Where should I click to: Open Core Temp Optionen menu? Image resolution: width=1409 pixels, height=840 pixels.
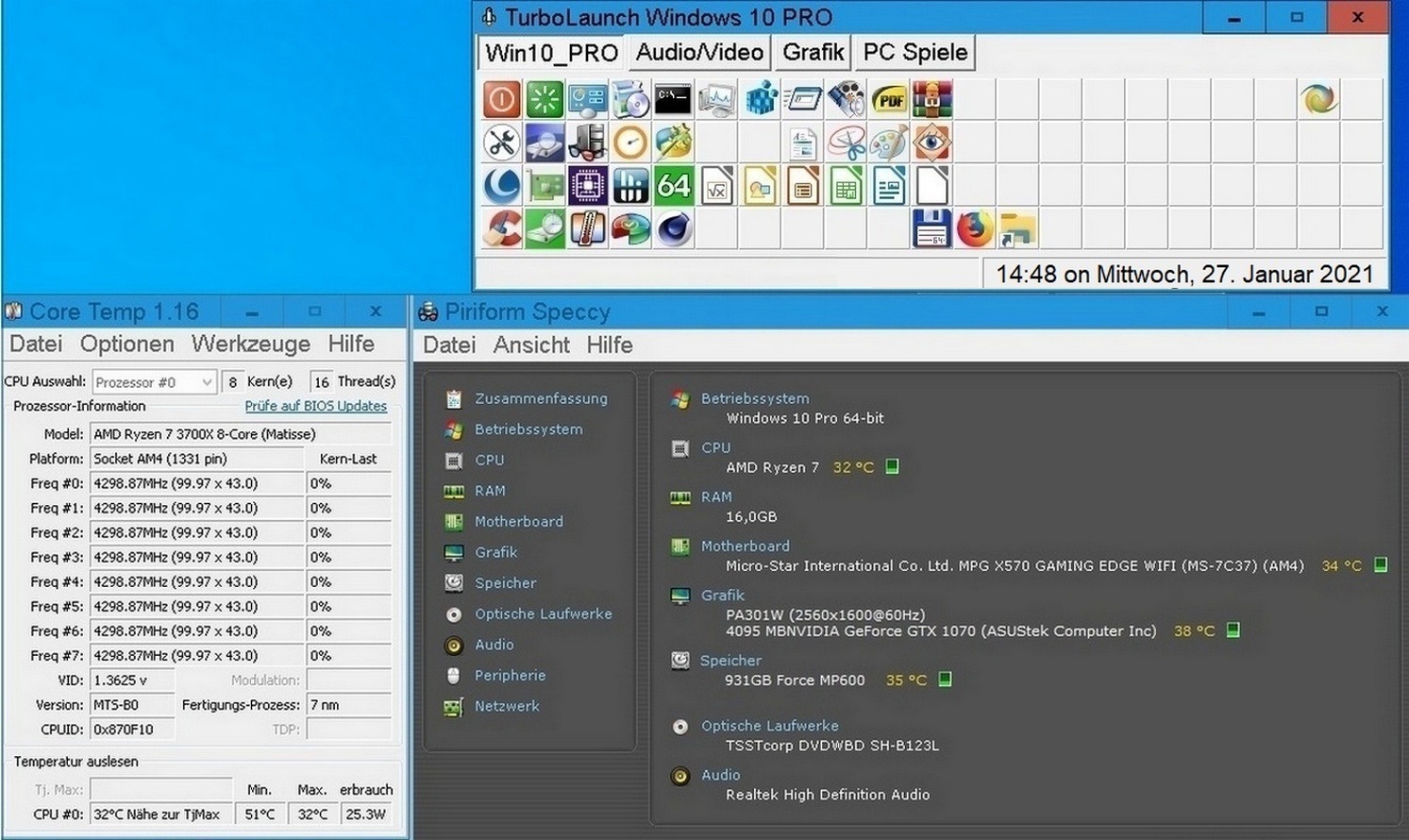pos(127,344)
